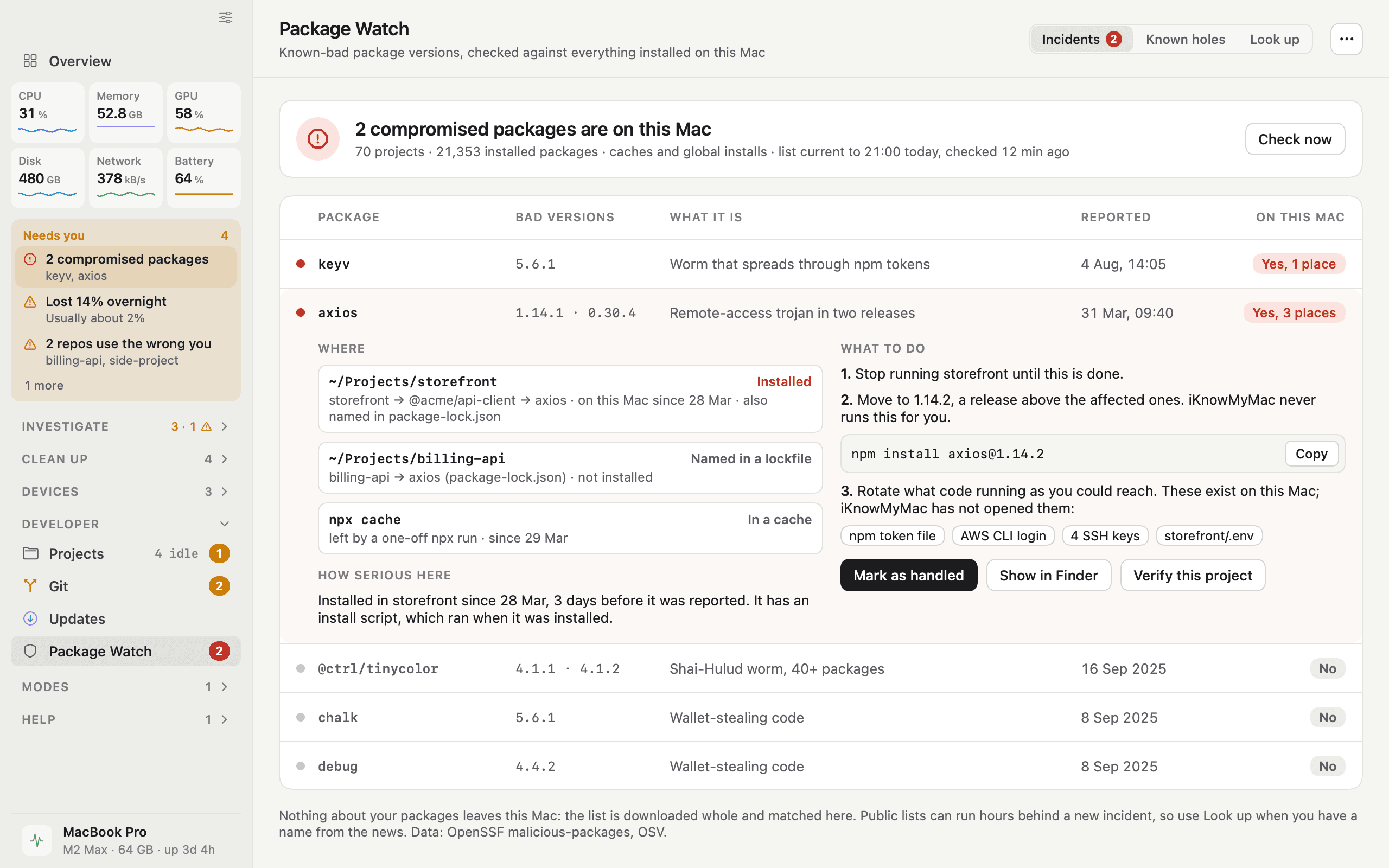This screenshot has height=868, width=1389.
Task: Open the three-dot more options button
Action: tap(1347, 39)
